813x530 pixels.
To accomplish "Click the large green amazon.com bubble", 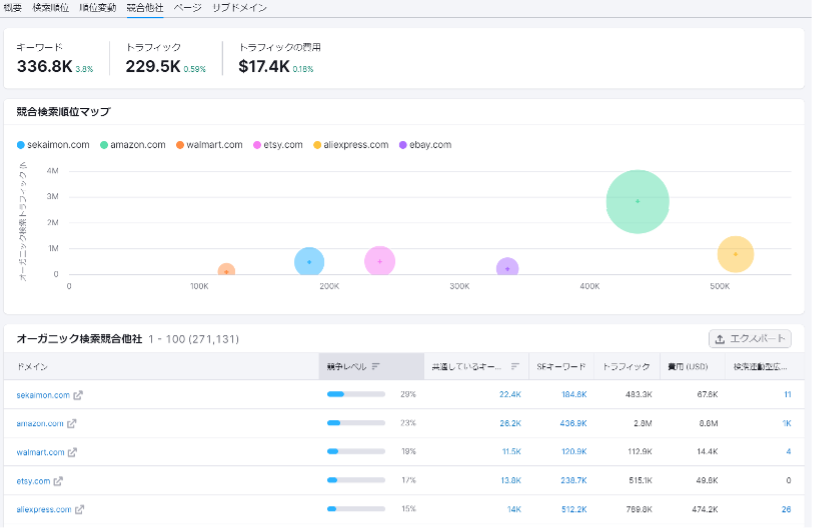I will point(637,201).
